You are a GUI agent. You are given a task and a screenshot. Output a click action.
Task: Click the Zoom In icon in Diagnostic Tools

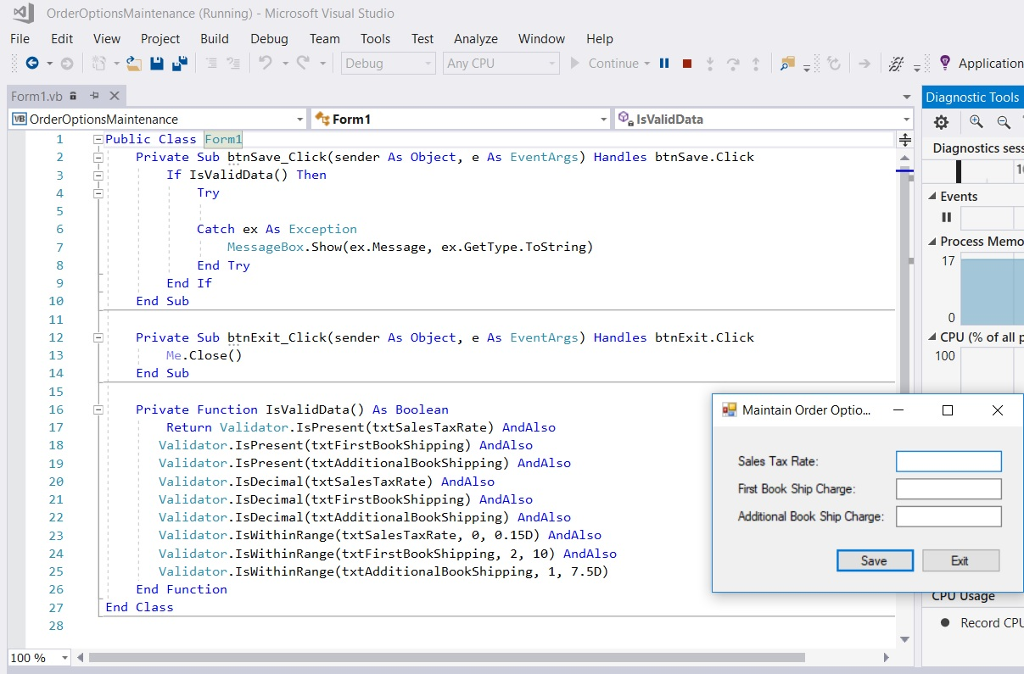tap(975, 121)
